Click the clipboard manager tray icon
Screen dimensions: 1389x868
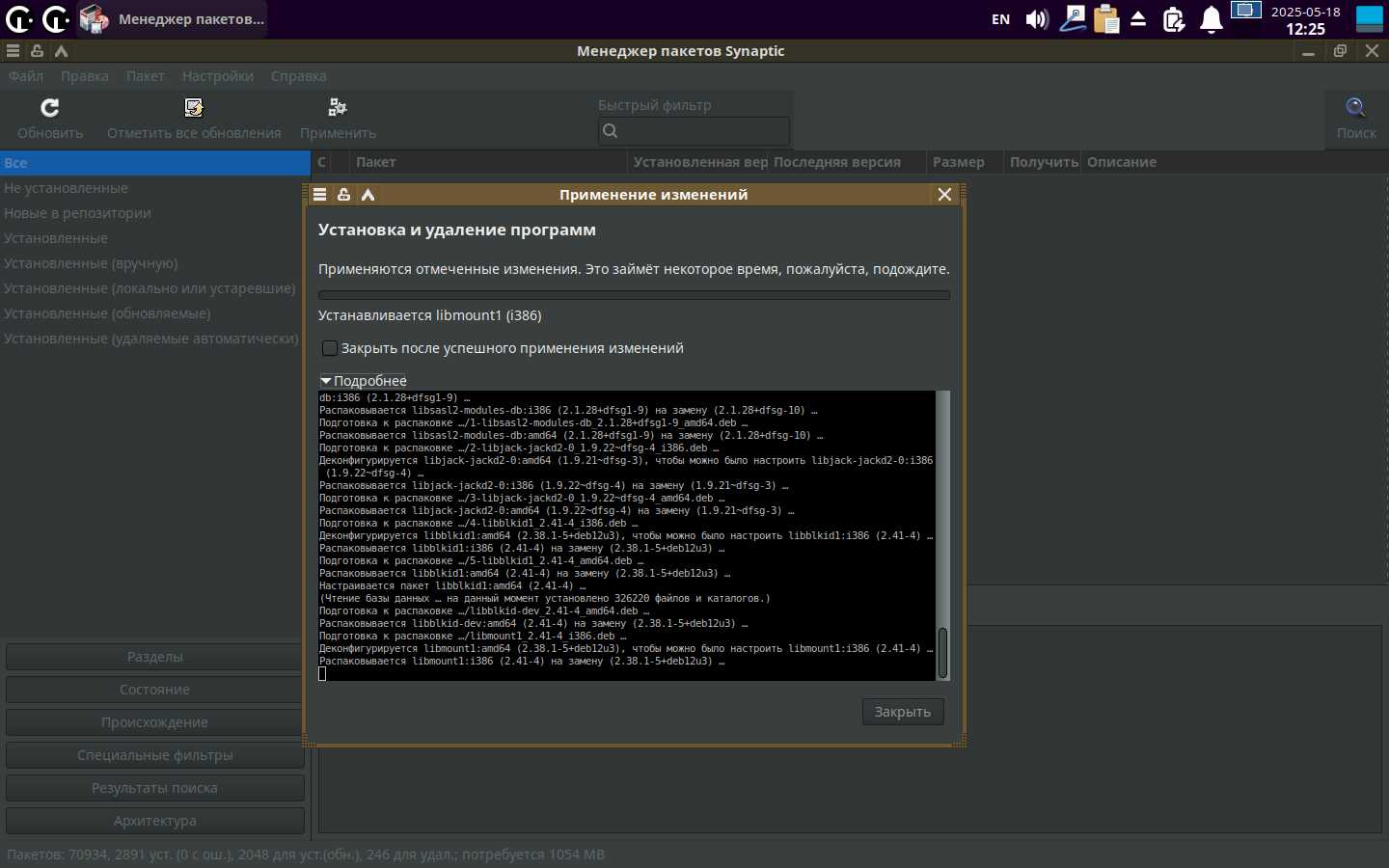(1105, 19)
